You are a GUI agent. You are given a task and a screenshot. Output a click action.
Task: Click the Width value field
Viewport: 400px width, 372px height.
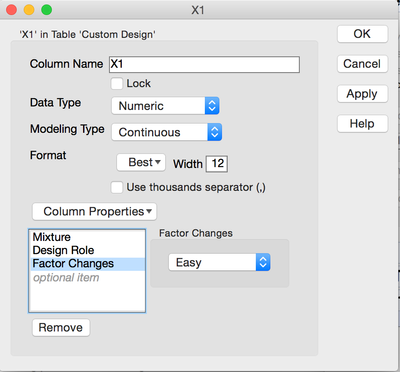217,164
